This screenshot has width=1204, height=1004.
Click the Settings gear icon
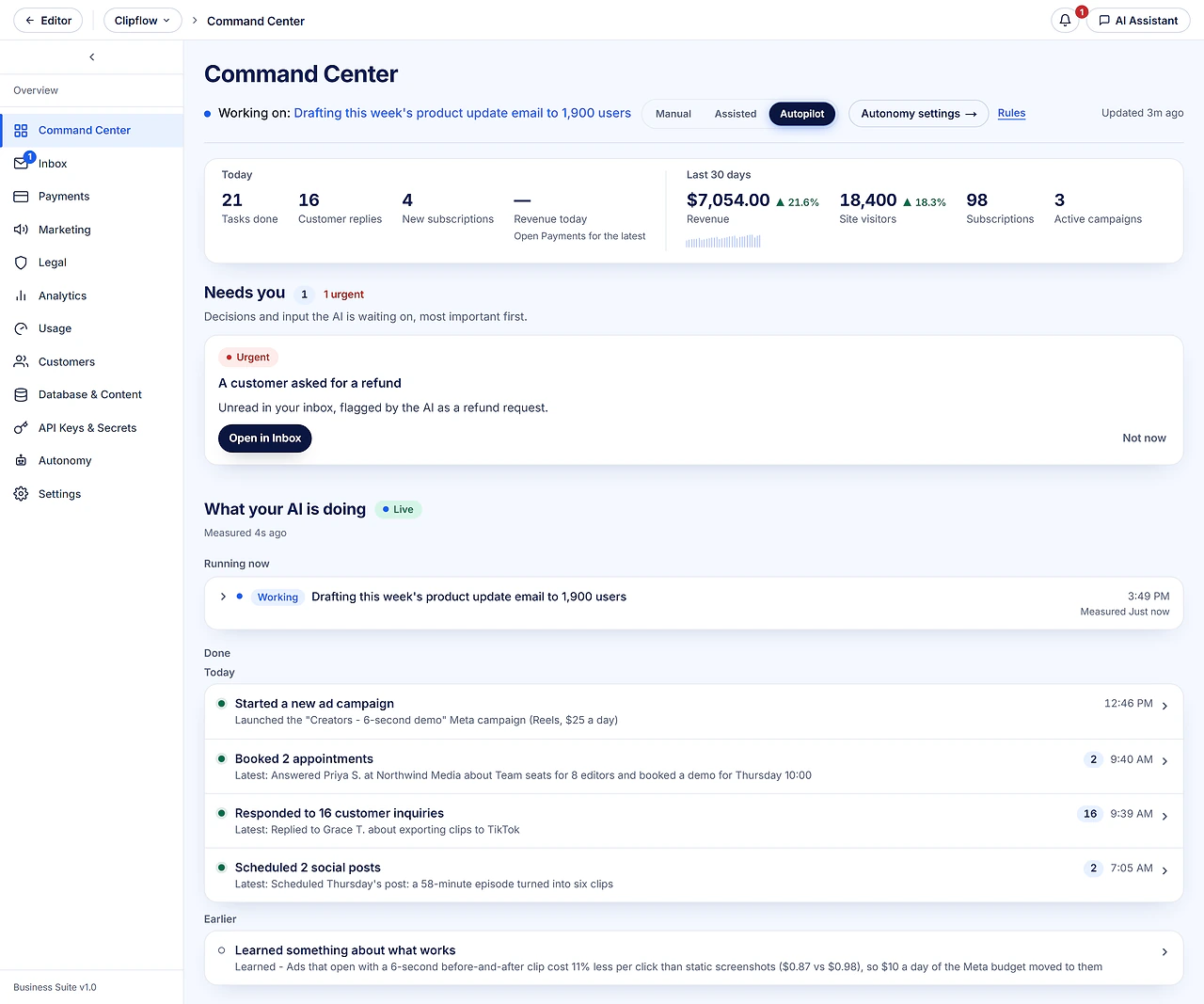(x=21, y=494)
